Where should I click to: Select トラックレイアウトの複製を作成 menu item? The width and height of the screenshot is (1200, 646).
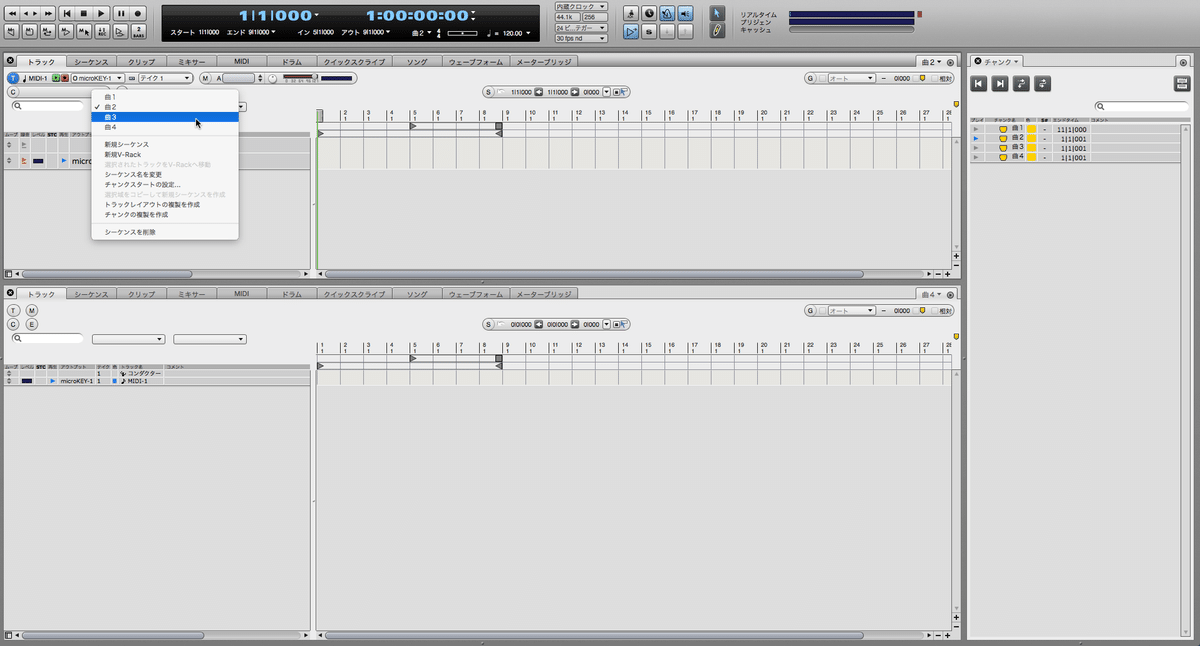(x=165, y=204)
